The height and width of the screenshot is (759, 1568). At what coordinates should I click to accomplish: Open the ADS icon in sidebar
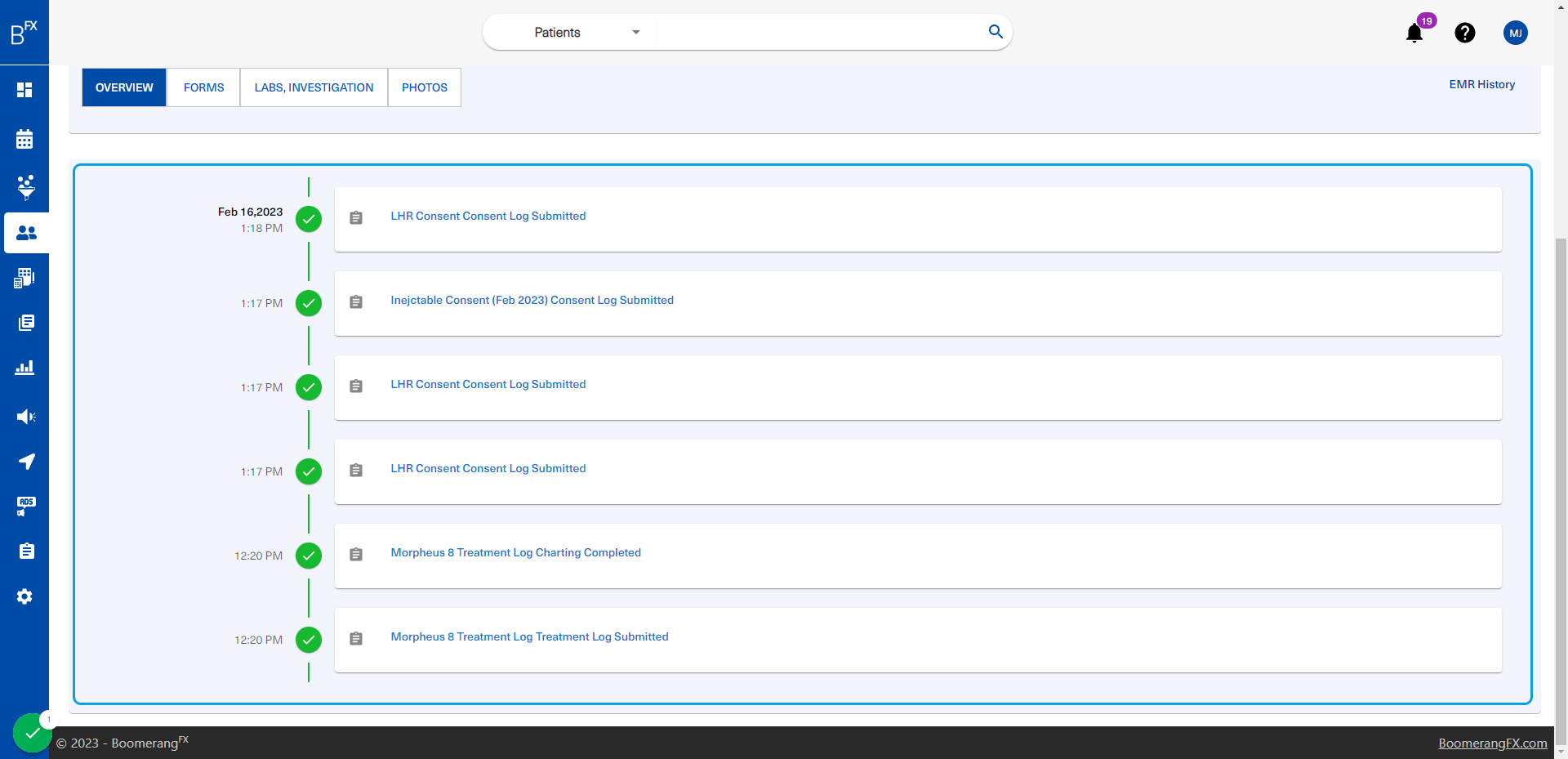(x=26, y=507)
